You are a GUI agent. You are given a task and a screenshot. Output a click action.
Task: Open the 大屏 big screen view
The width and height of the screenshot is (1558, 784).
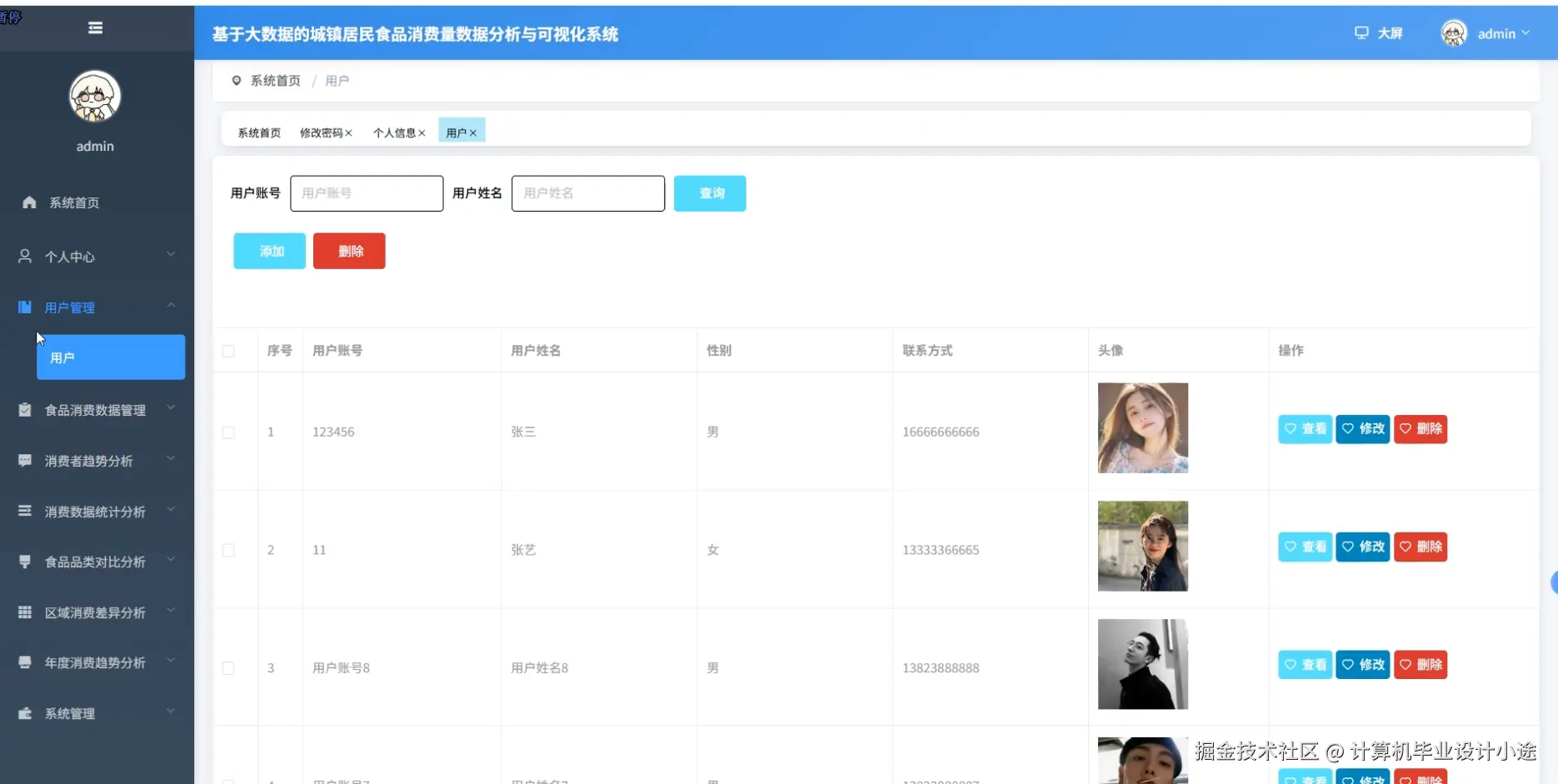pos(1379,33)
